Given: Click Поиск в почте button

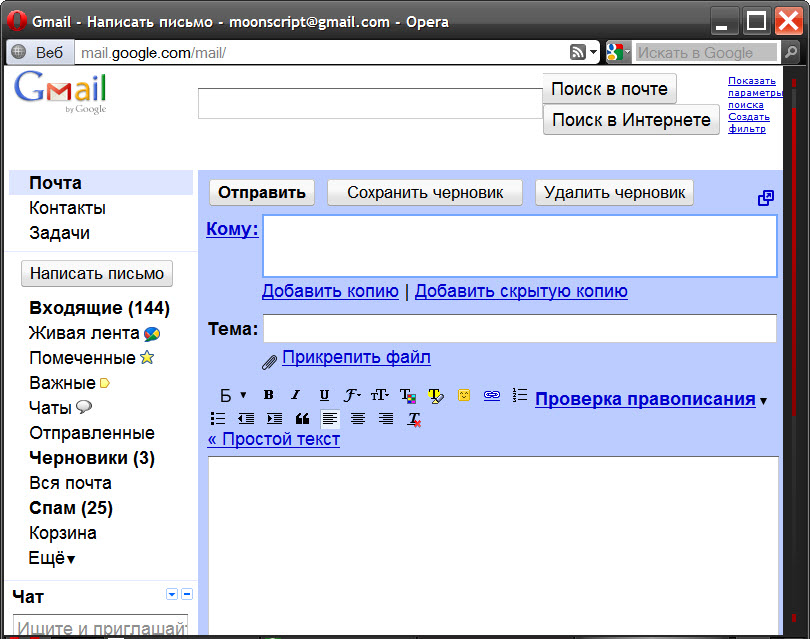Looking at the screenshot, I should (609, 89).
